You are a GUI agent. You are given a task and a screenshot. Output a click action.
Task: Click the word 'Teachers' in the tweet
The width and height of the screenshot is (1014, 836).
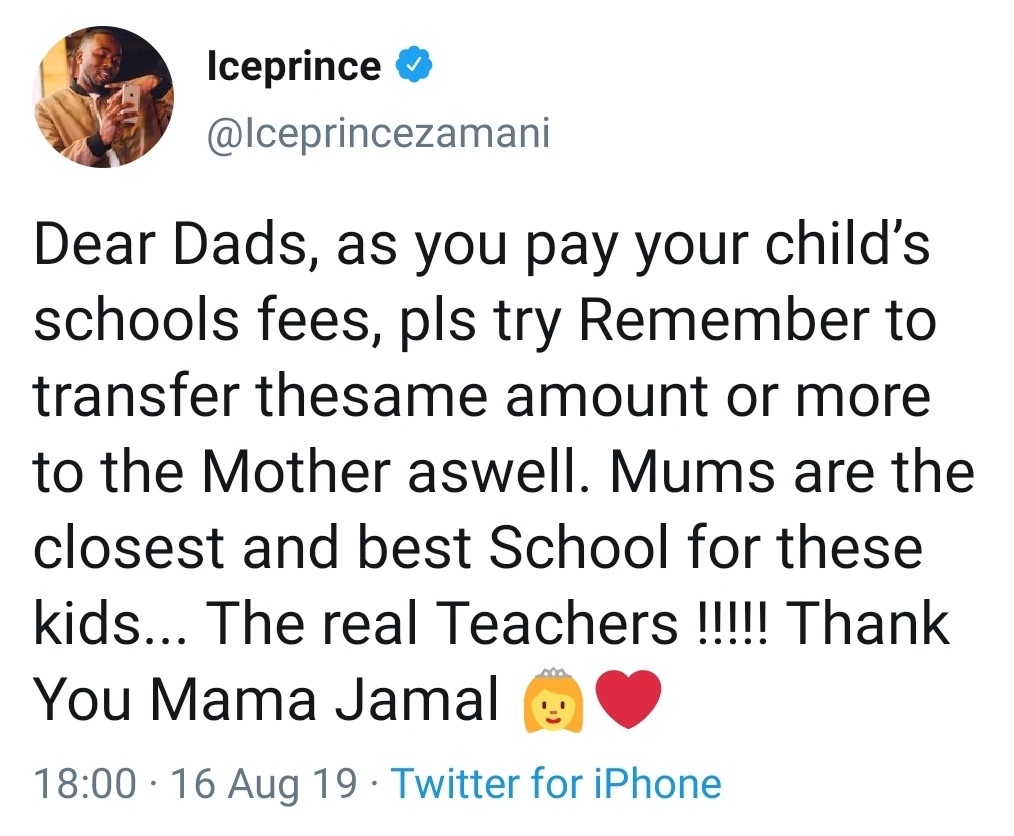point(557,624)
